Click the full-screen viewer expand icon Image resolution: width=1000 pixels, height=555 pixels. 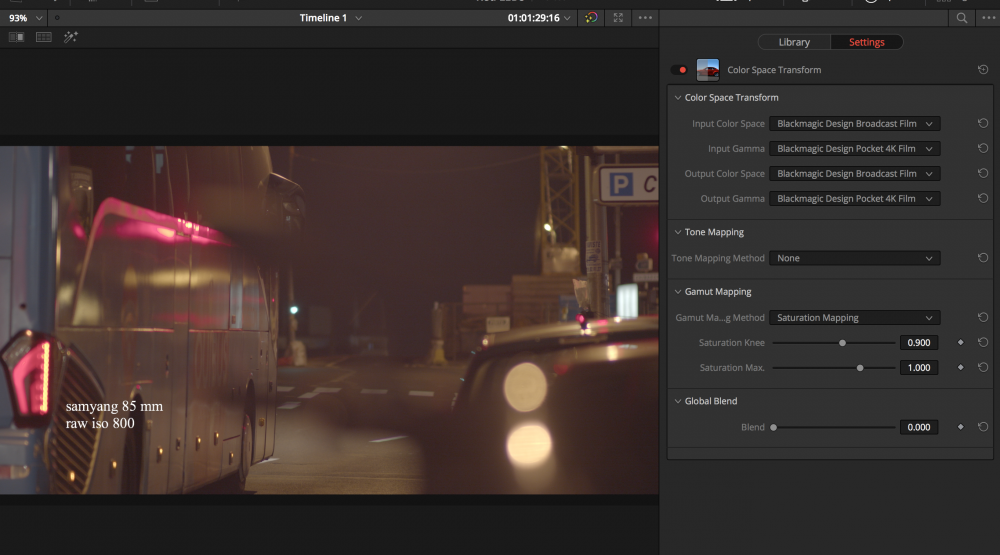click(x=618, y=18)
